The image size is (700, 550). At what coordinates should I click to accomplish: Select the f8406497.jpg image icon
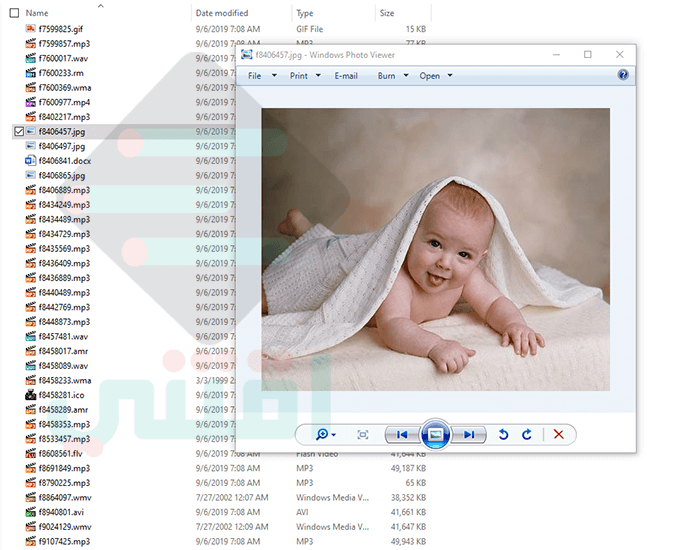[30, 146]
